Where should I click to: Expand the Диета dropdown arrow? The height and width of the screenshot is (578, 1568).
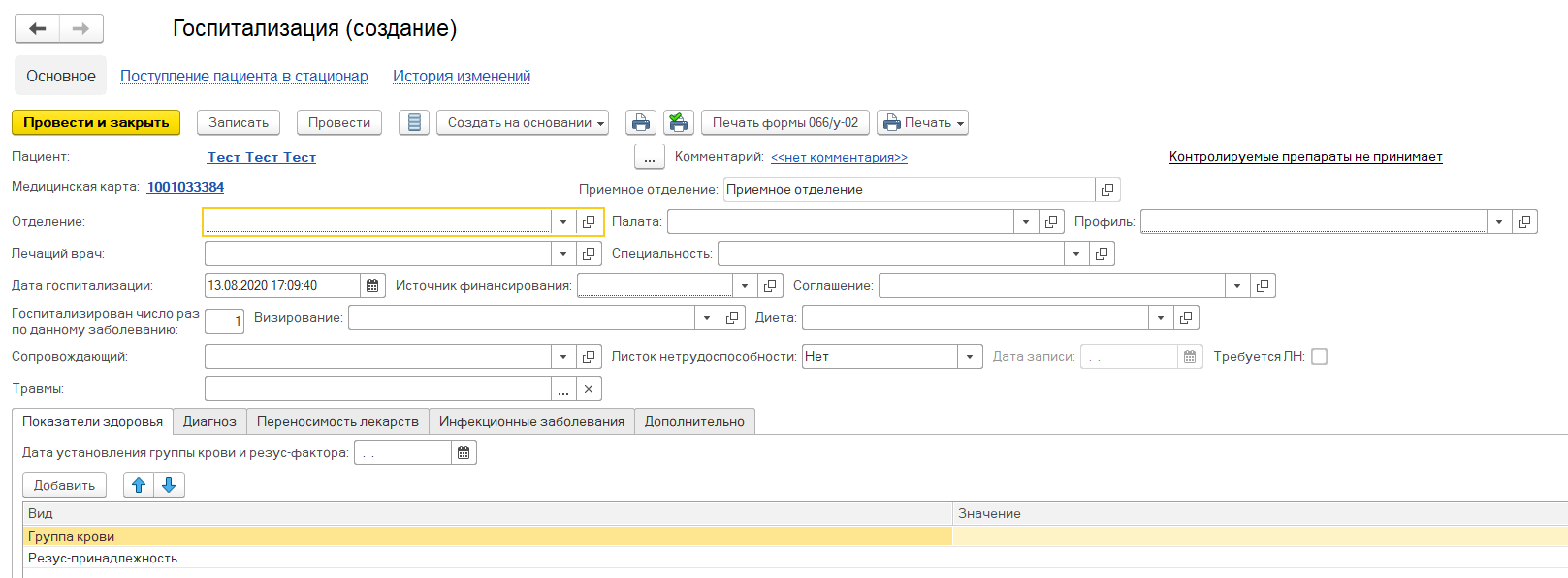click(1161, 318)
